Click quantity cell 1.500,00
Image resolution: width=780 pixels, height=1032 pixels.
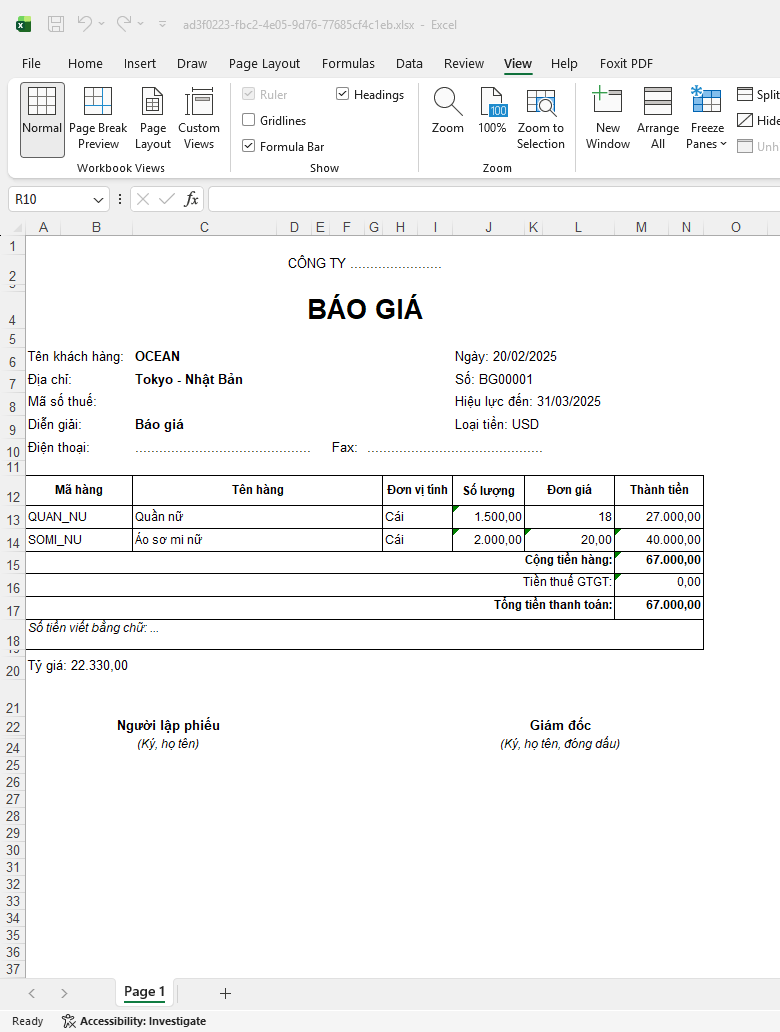tap(488, 517)
